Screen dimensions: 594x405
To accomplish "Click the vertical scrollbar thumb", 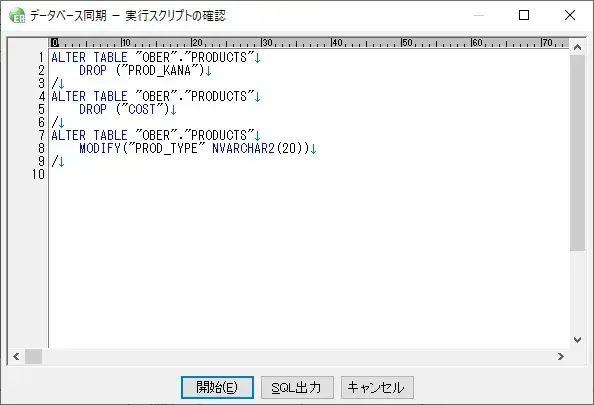I will tap(577, 153).
